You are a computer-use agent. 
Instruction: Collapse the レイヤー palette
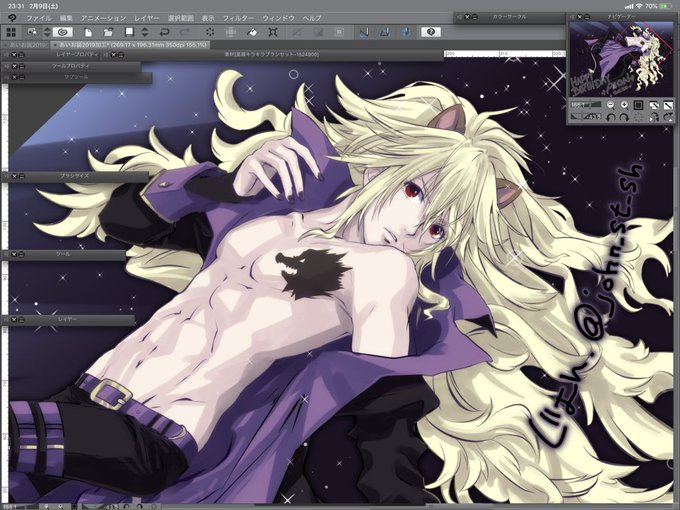22,320
